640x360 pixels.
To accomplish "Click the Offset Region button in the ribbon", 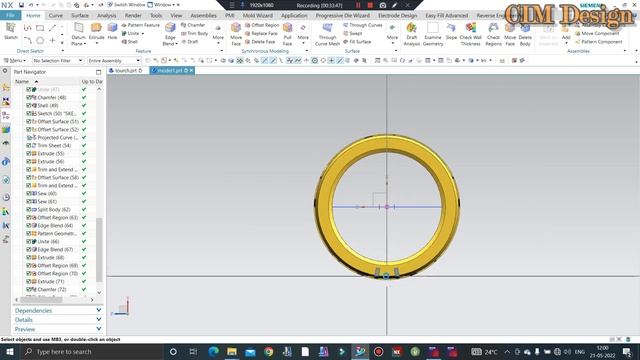I will [x=262, y=25].
